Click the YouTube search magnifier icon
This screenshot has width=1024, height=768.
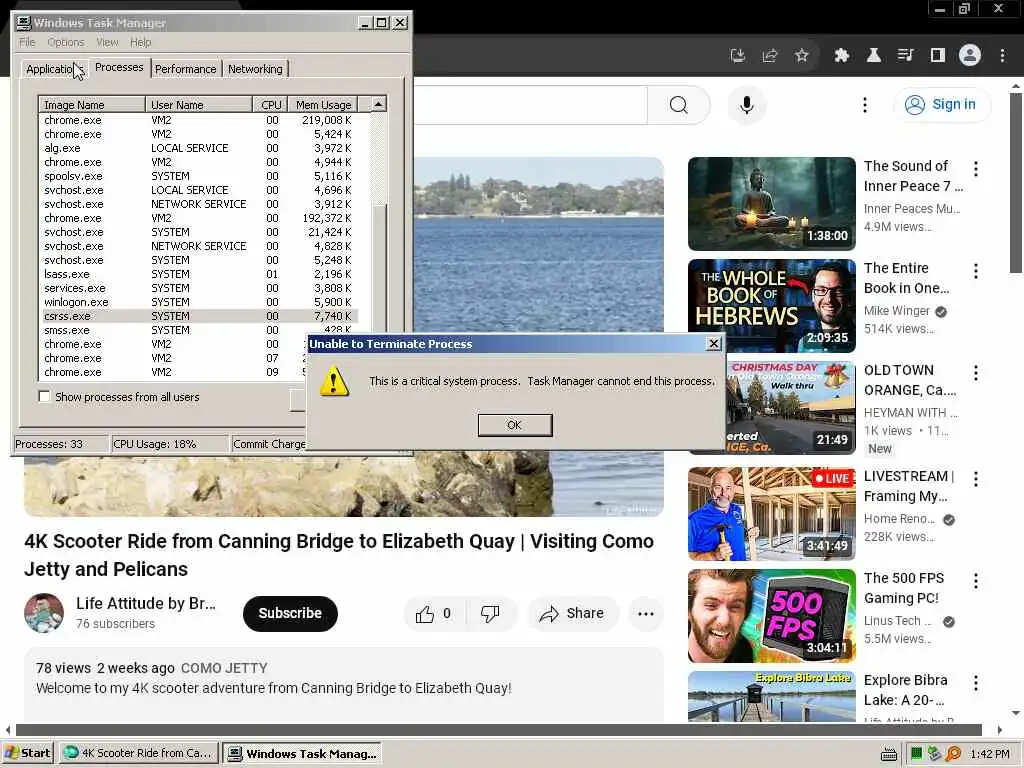tap(679, 105)
